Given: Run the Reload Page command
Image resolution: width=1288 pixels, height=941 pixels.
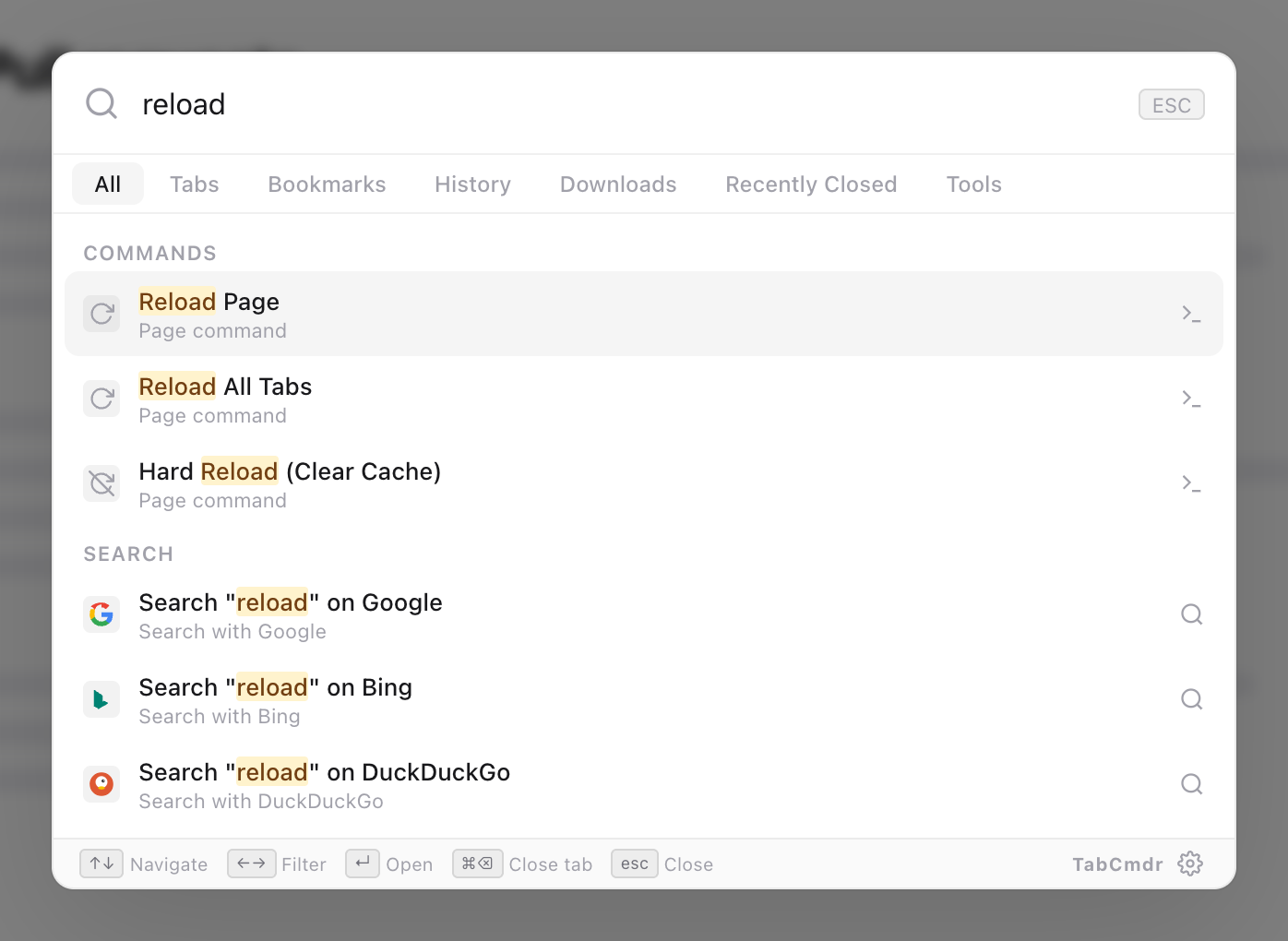Looking at the screenshot, I should coord(644,314).
